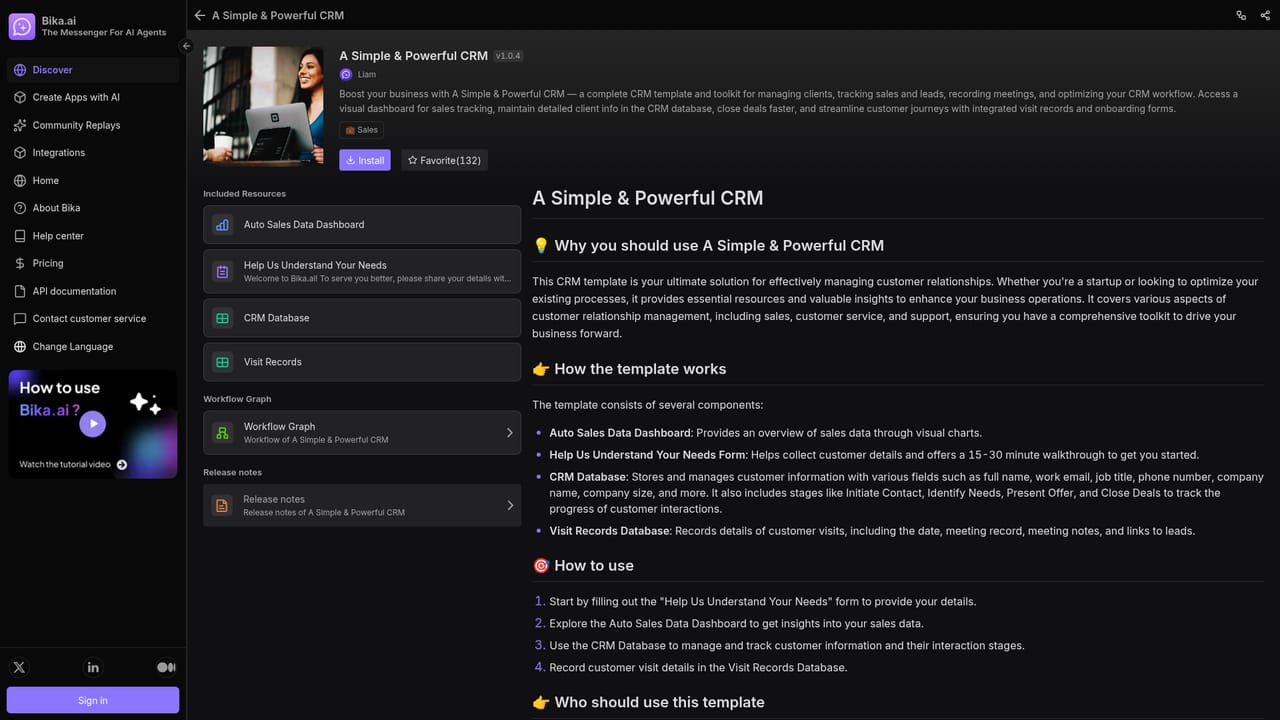Click Auto Sales Data Dashboard chart icon
The height and width of the screenshot is (720, 1280).
pos(222,225)
